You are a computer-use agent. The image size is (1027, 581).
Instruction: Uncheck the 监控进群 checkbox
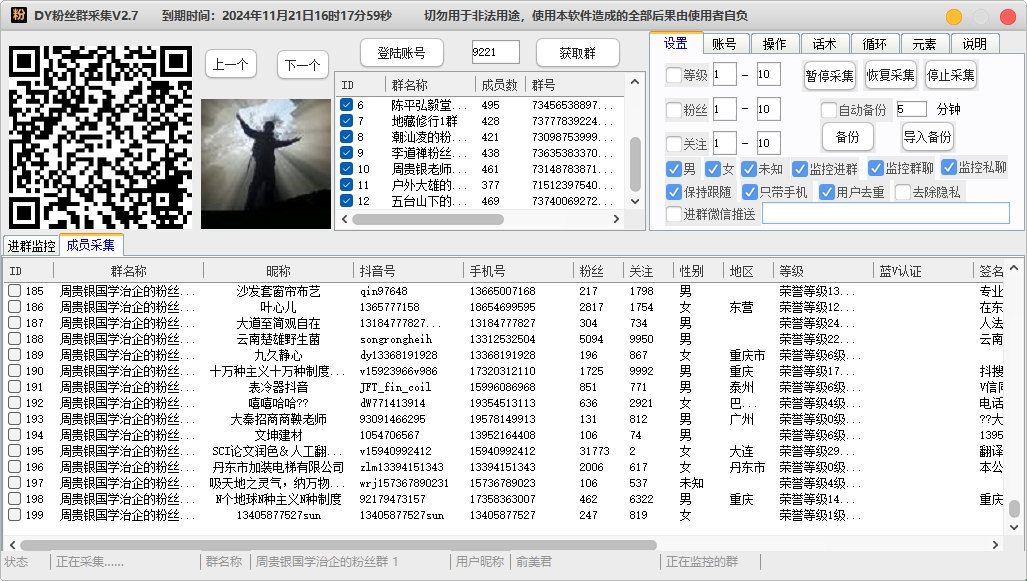(x=799, y=169)
